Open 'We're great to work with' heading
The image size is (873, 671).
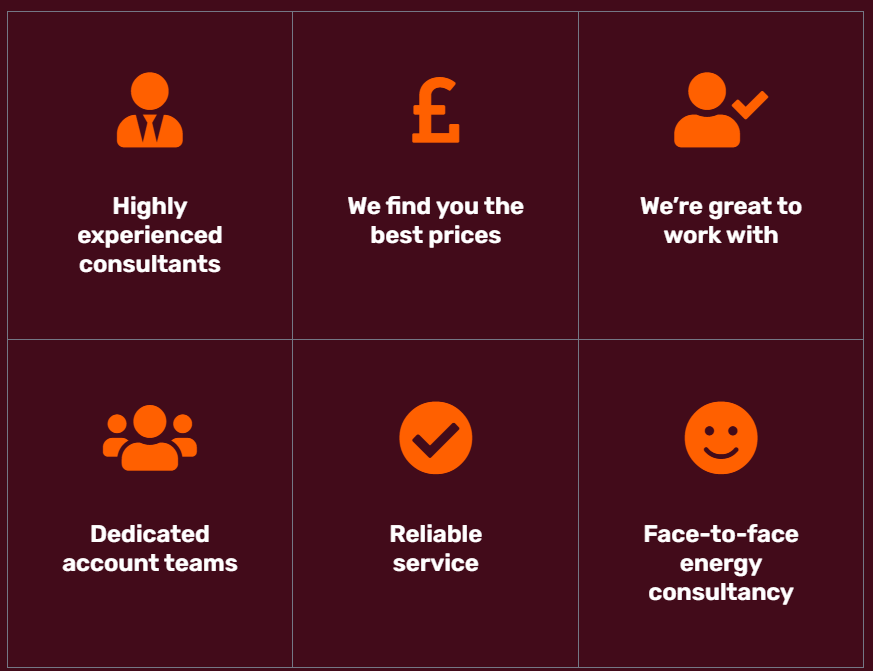720,221
